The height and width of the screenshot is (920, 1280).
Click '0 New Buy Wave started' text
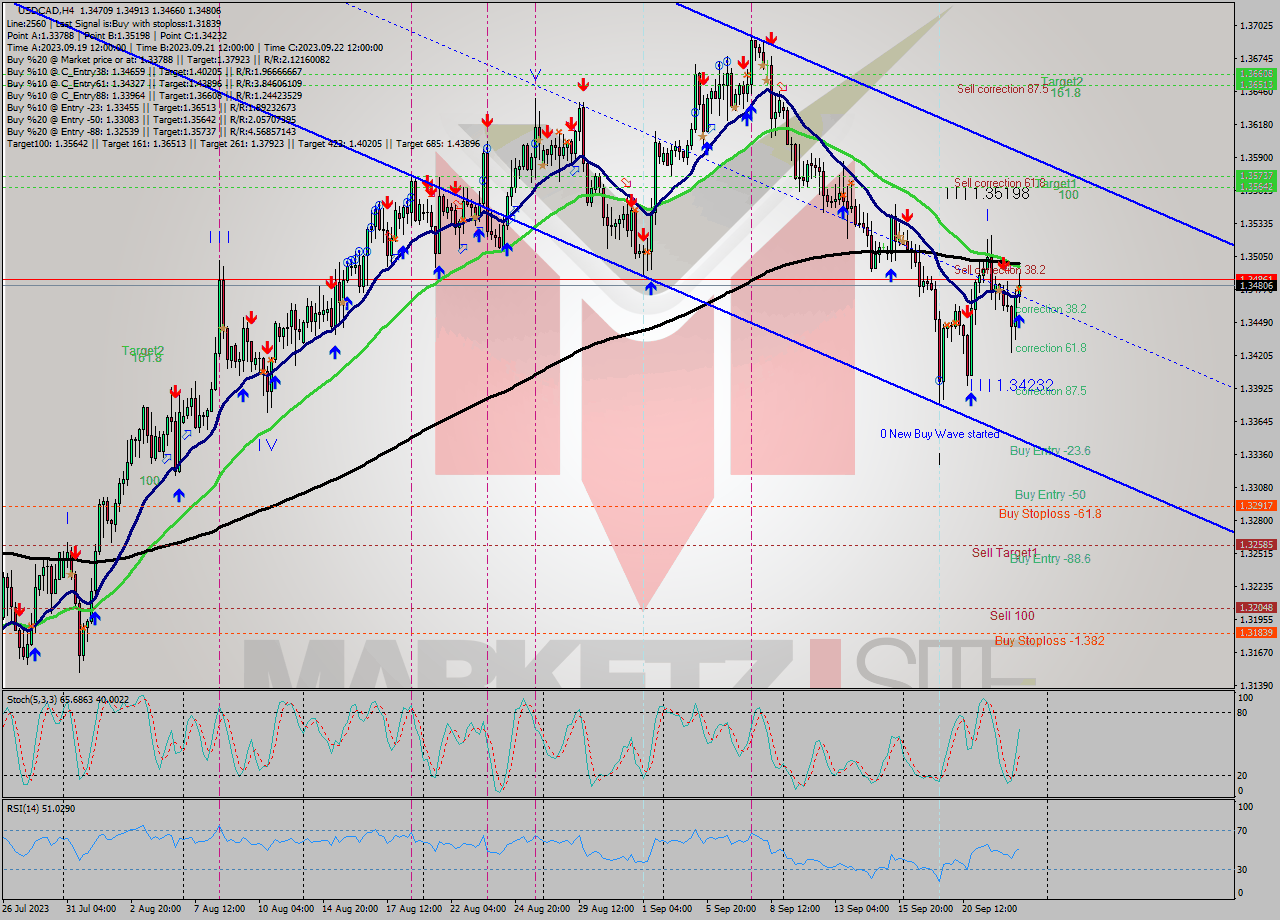click(x=939, y=434)
